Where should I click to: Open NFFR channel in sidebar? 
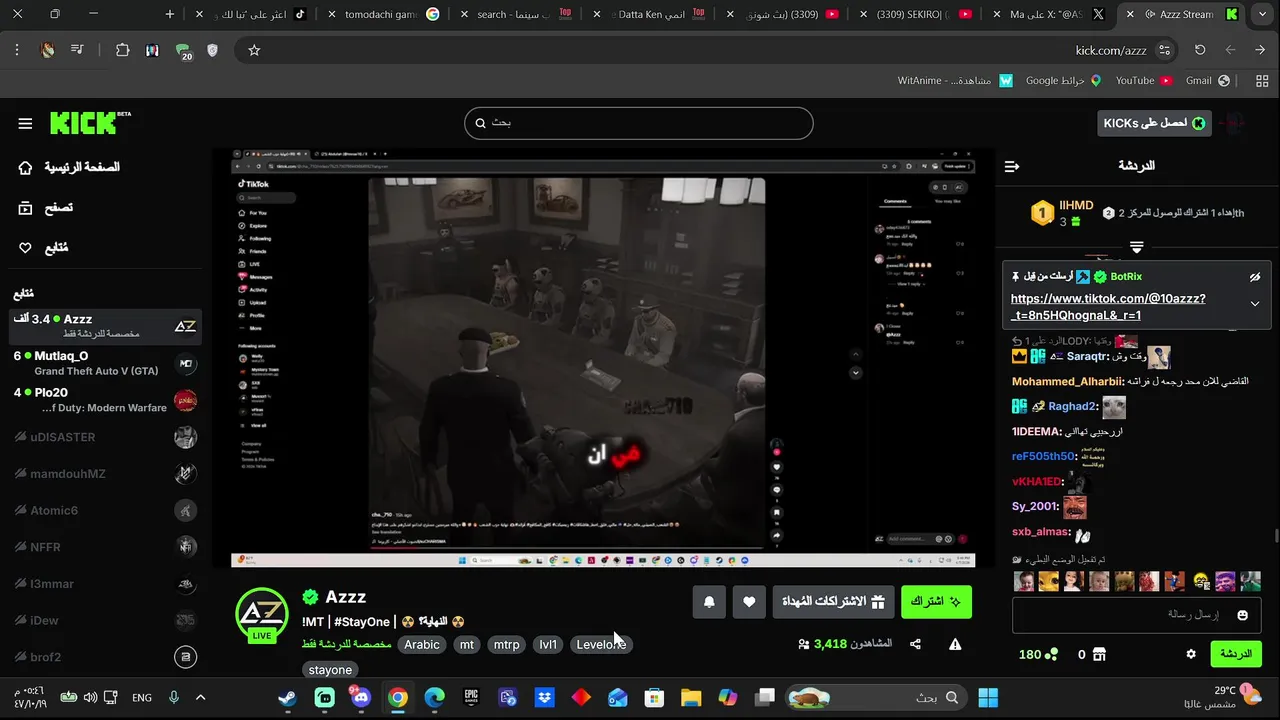point(105,547)
